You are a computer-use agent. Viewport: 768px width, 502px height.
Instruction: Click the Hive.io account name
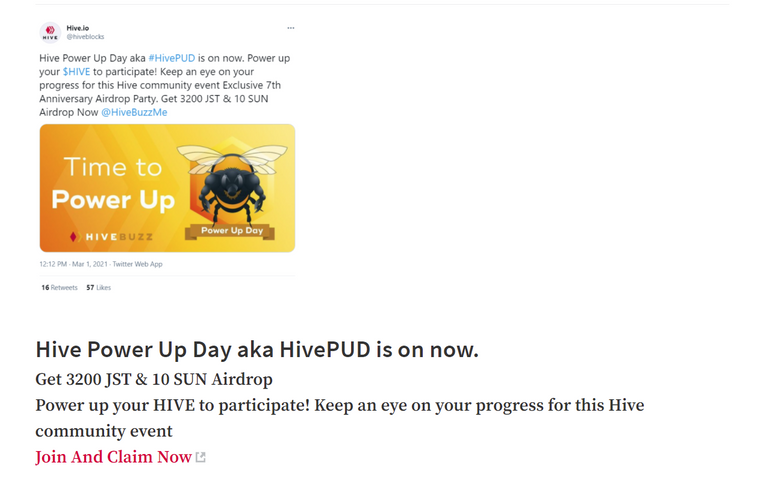pyautogui.click(x=78, y=28)
